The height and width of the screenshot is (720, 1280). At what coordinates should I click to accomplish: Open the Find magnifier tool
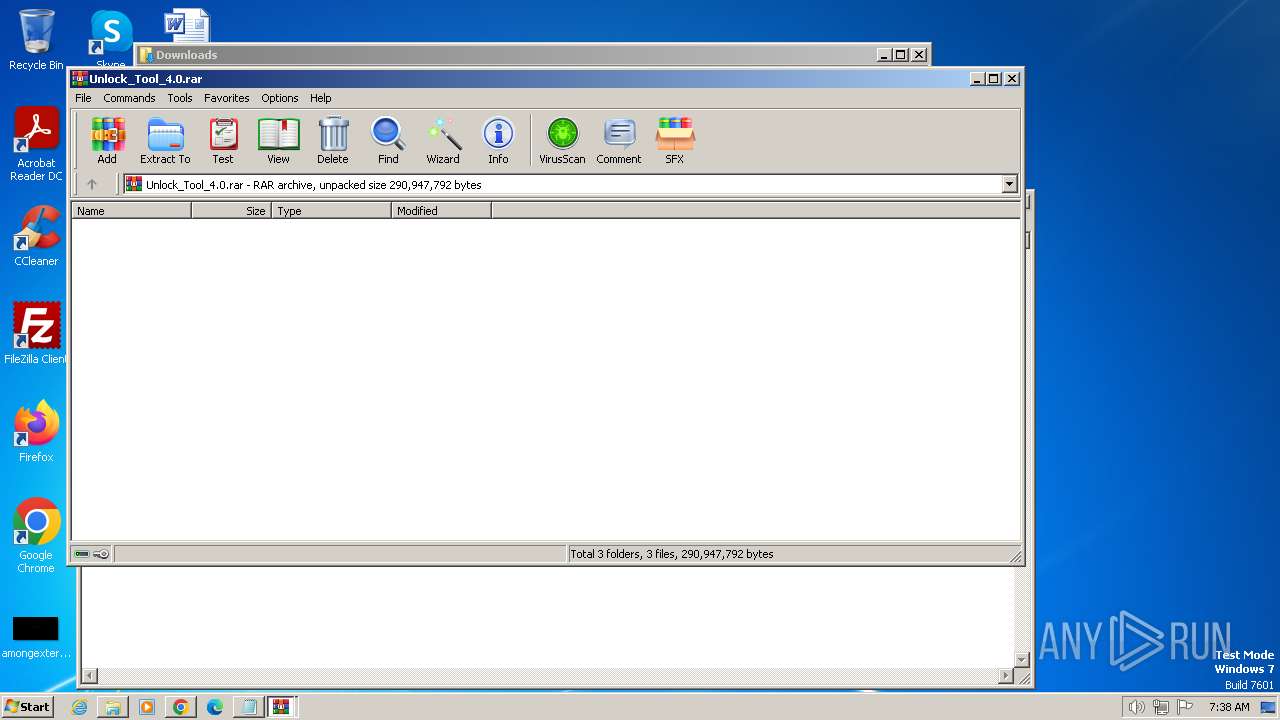tap(388, 140)
